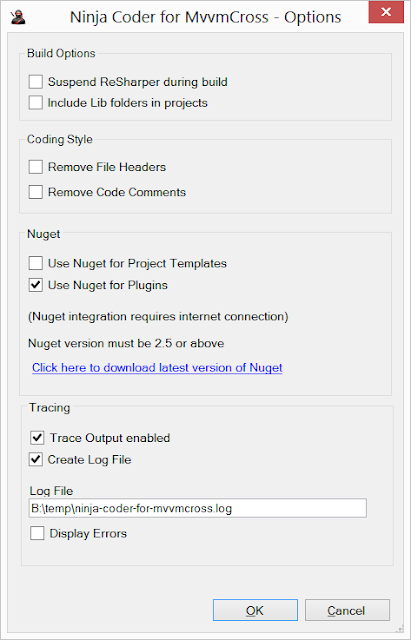The width and height of the screenshot is (411, 640).
Task: Click the Log File label above the field
Action: click(x=51, y=491)
